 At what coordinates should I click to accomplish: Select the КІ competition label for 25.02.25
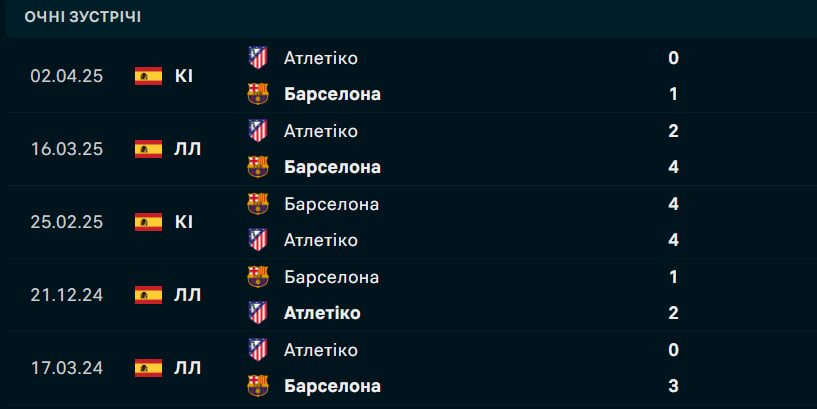point(184,222)
